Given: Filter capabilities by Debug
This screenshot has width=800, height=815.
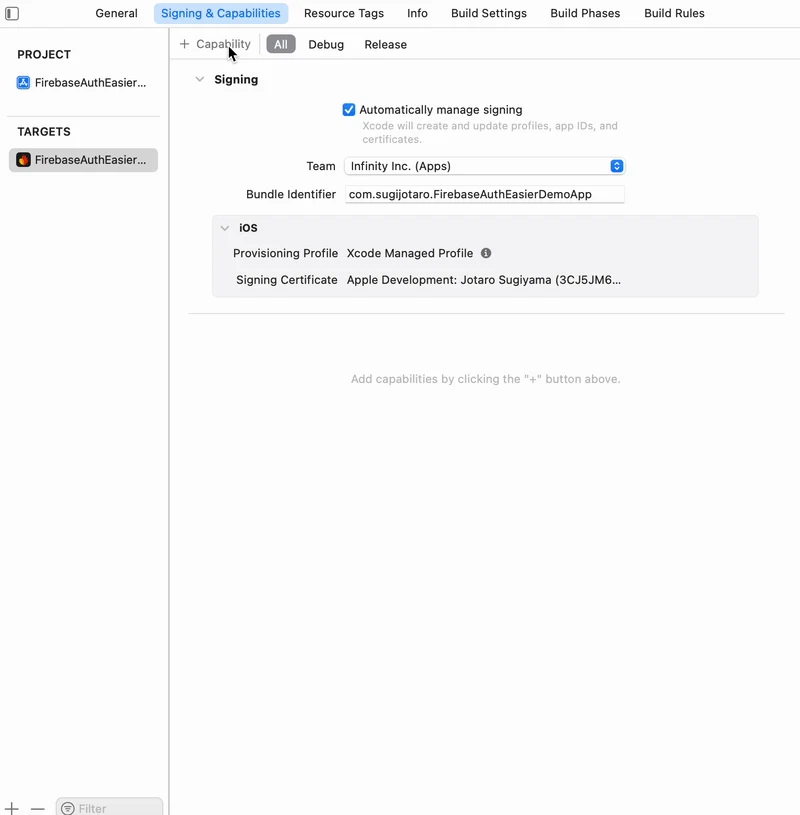Looking at the screenshot, I should [x=326, y=45].
